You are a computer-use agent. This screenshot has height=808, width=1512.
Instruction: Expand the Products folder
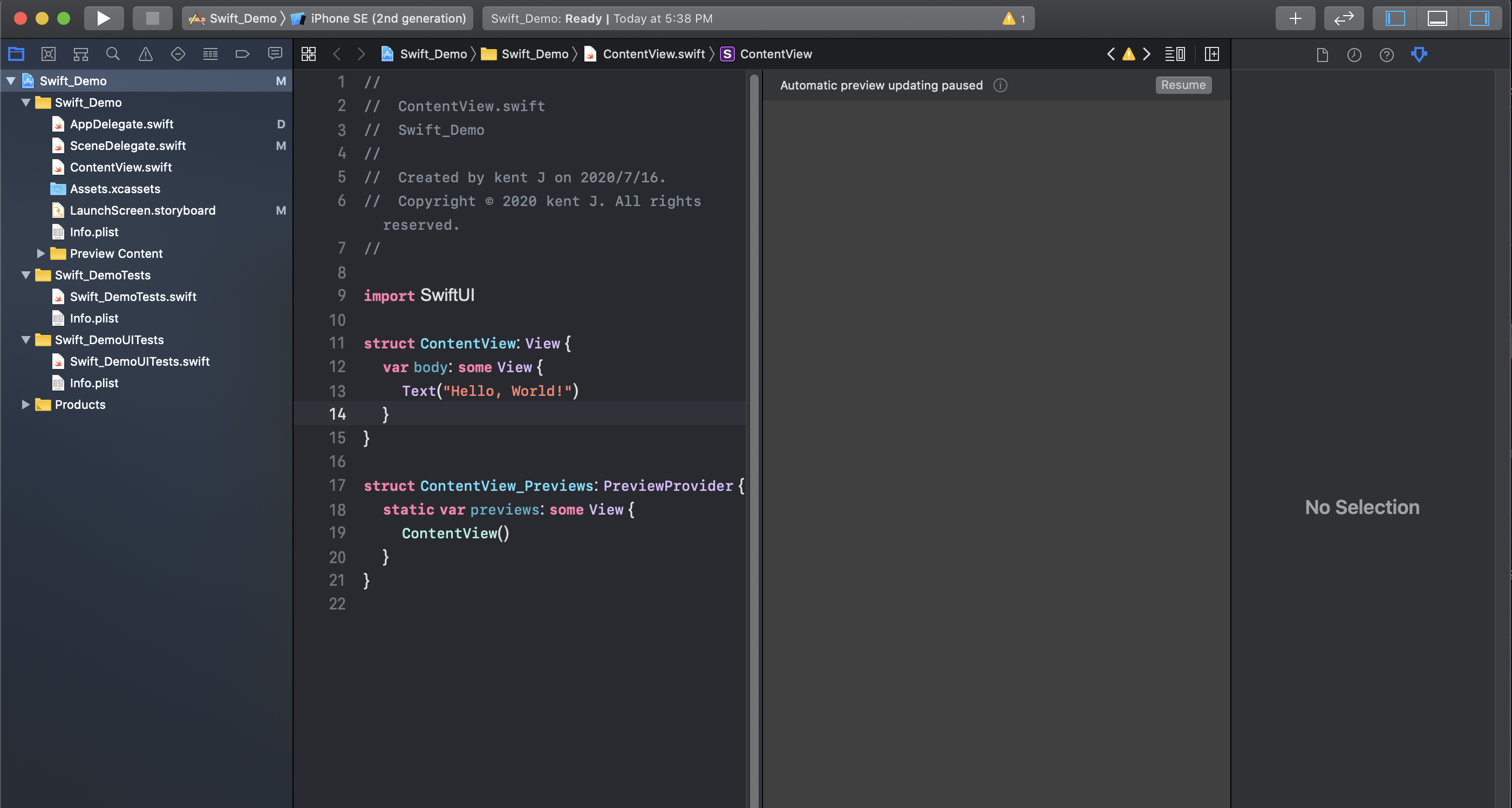tap(25, 405)
